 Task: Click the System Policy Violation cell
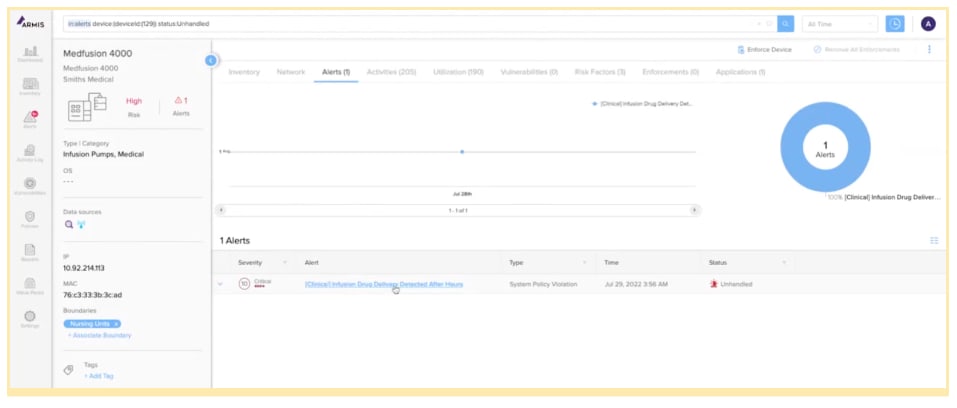tap(543, 284)
